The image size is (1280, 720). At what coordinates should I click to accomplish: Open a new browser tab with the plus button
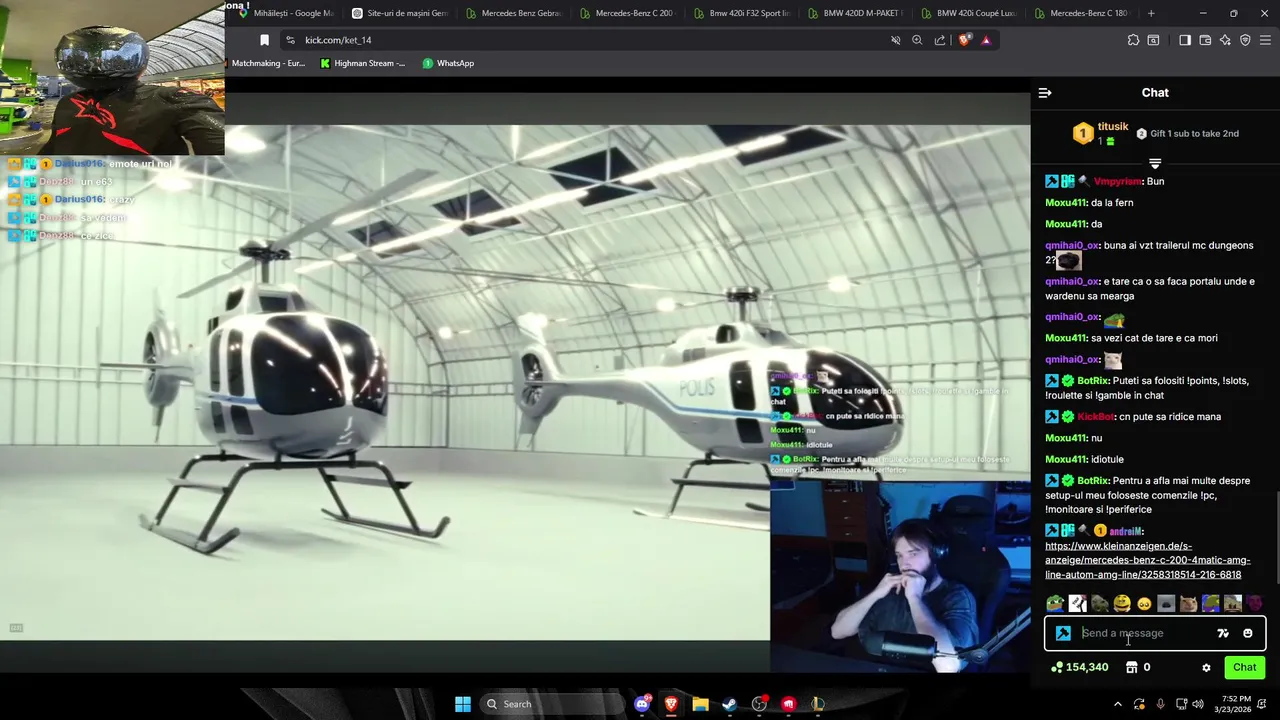(x=1151, y=13)
